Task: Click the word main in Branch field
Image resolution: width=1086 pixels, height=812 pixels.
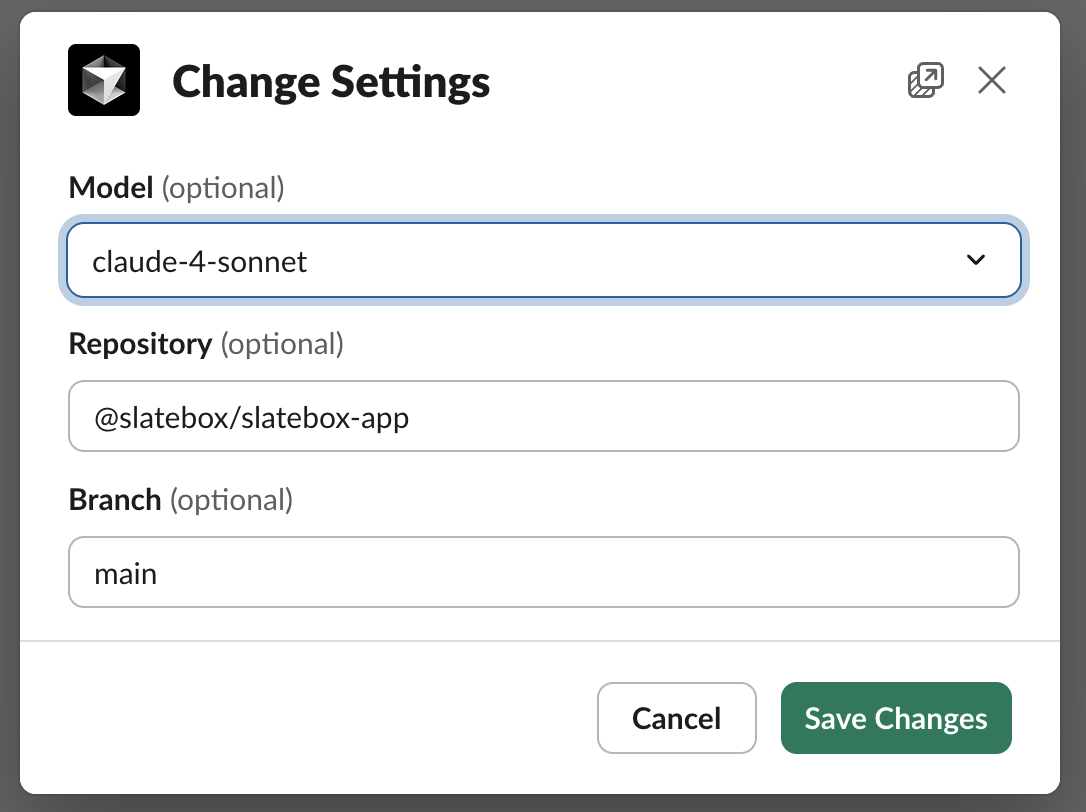Action: pyautogui.click(x=125, y=574)
